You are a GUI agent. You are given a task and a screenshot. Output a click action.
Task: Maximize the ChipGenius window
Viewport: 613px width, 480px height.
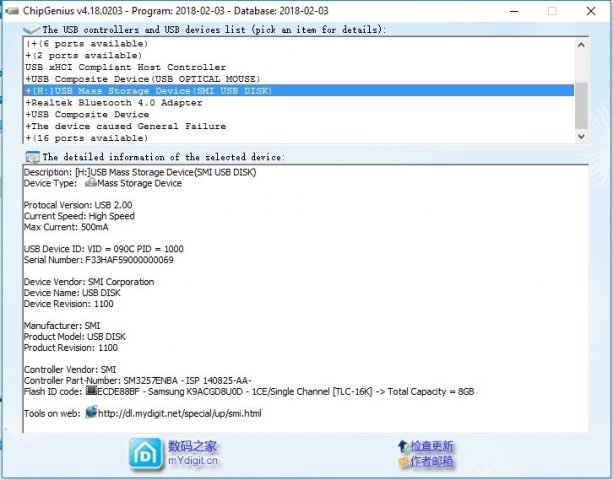[550, 9]
